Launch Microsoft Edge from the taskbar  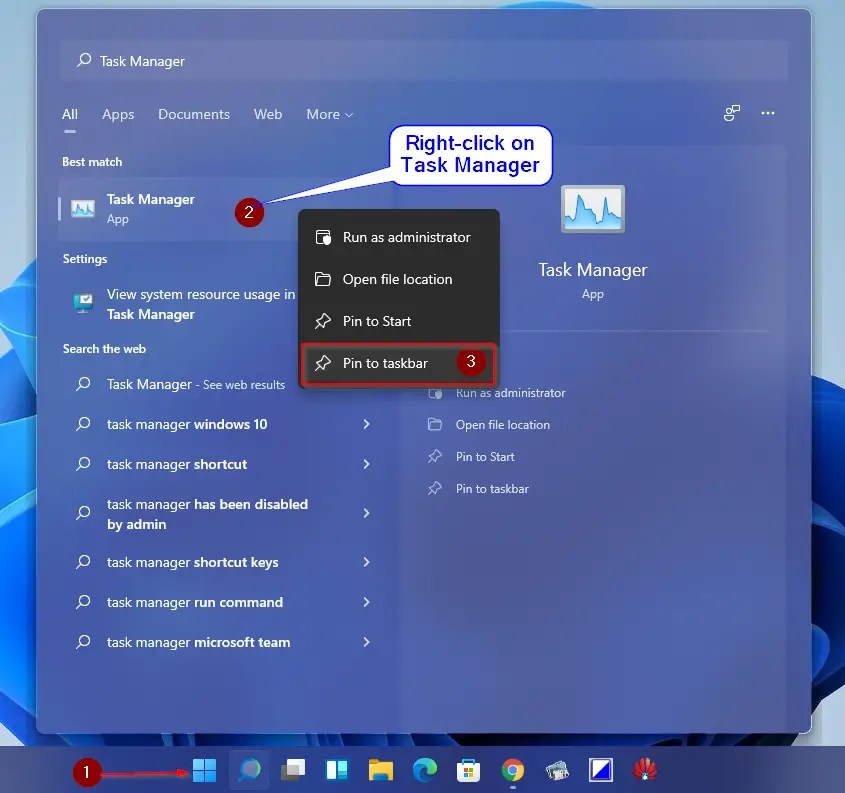(425, 770)
